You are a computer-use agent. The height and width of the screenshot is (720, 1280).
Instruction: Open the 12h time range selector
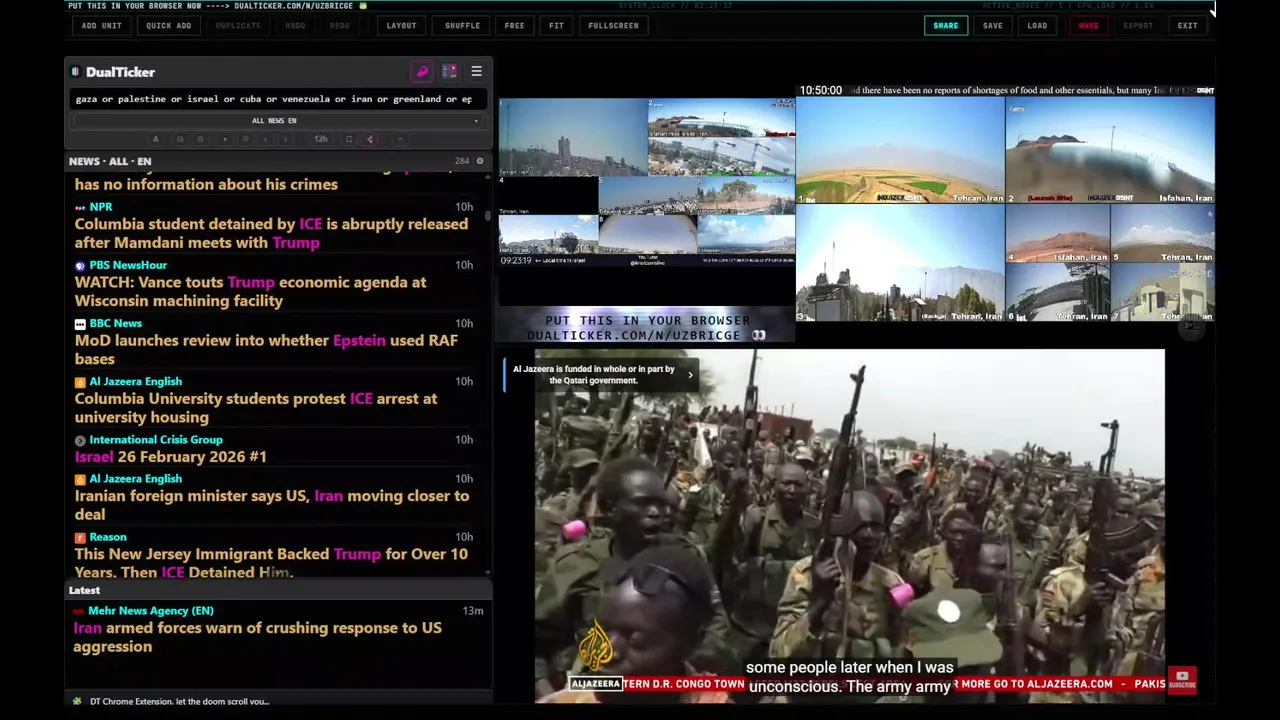[321, 139]
